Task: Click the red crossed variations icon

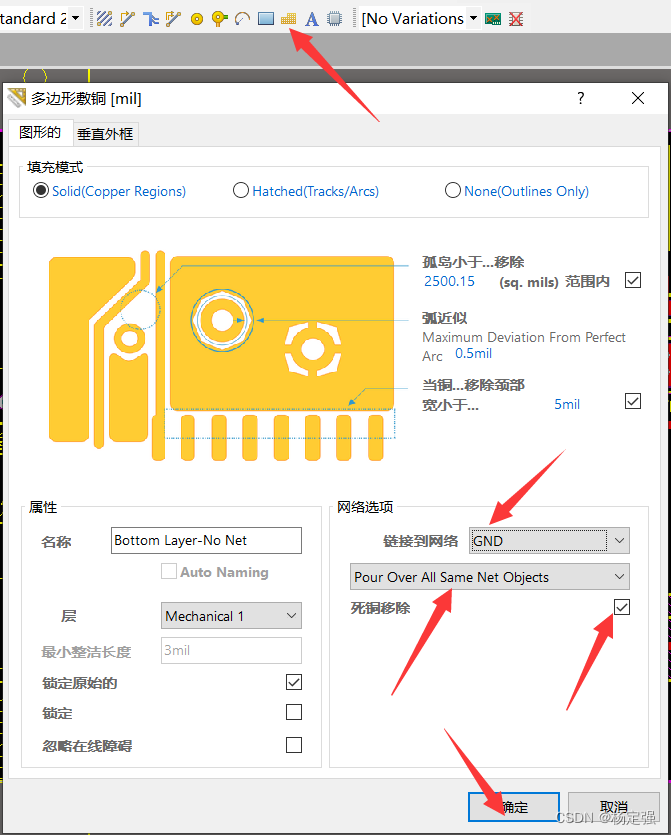Action: pyautogui.click(x=515, y=20)
